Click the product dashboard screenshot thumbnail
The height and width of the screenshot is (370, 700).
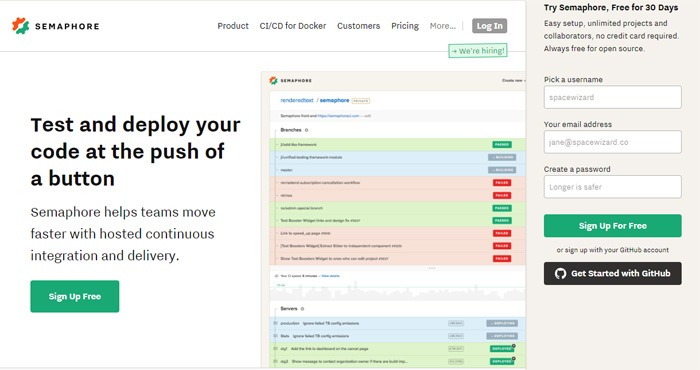tap(393, 220)
